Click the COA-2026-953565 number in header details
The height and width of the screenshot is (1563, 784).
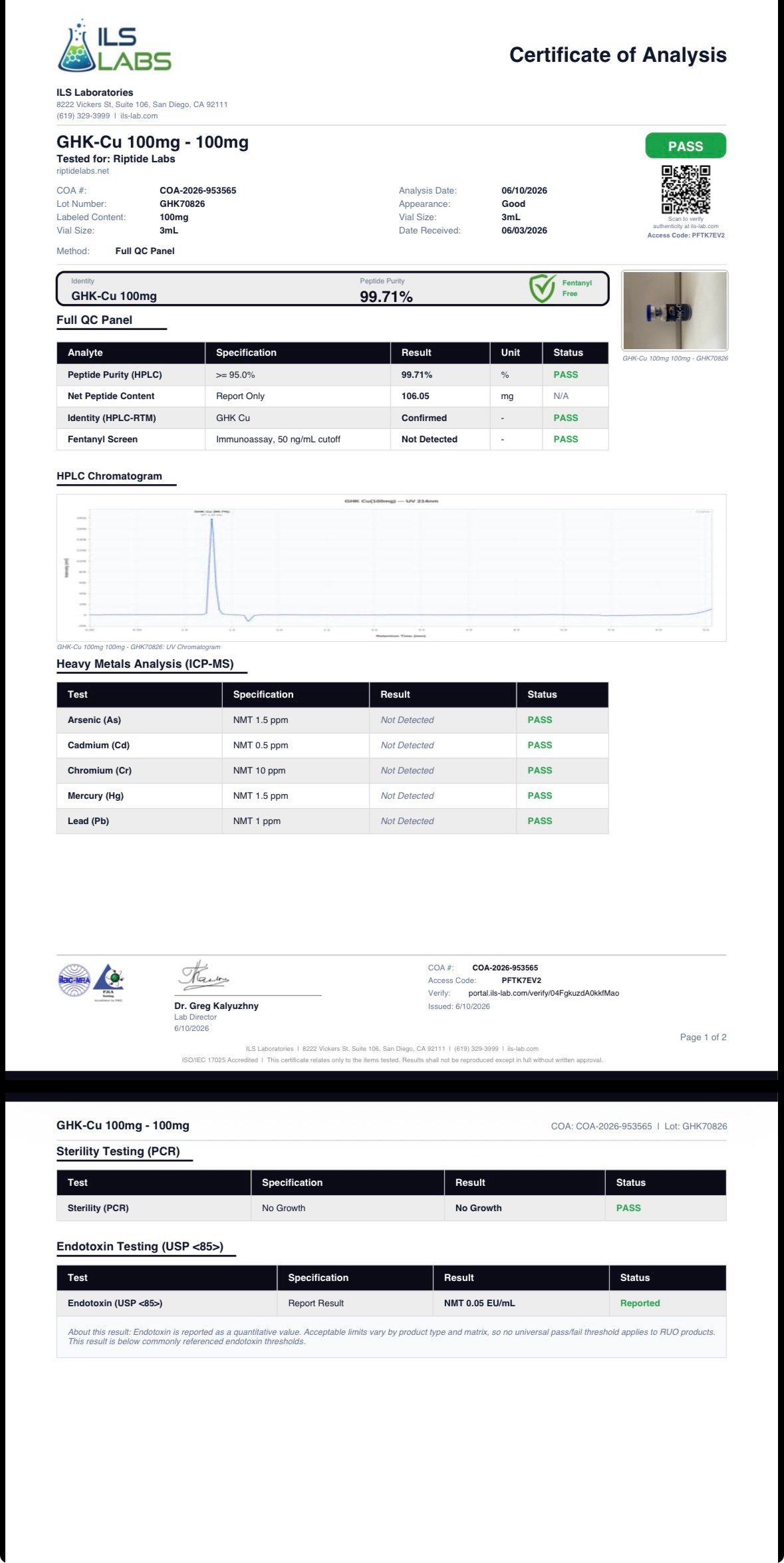tap(197, 190)
